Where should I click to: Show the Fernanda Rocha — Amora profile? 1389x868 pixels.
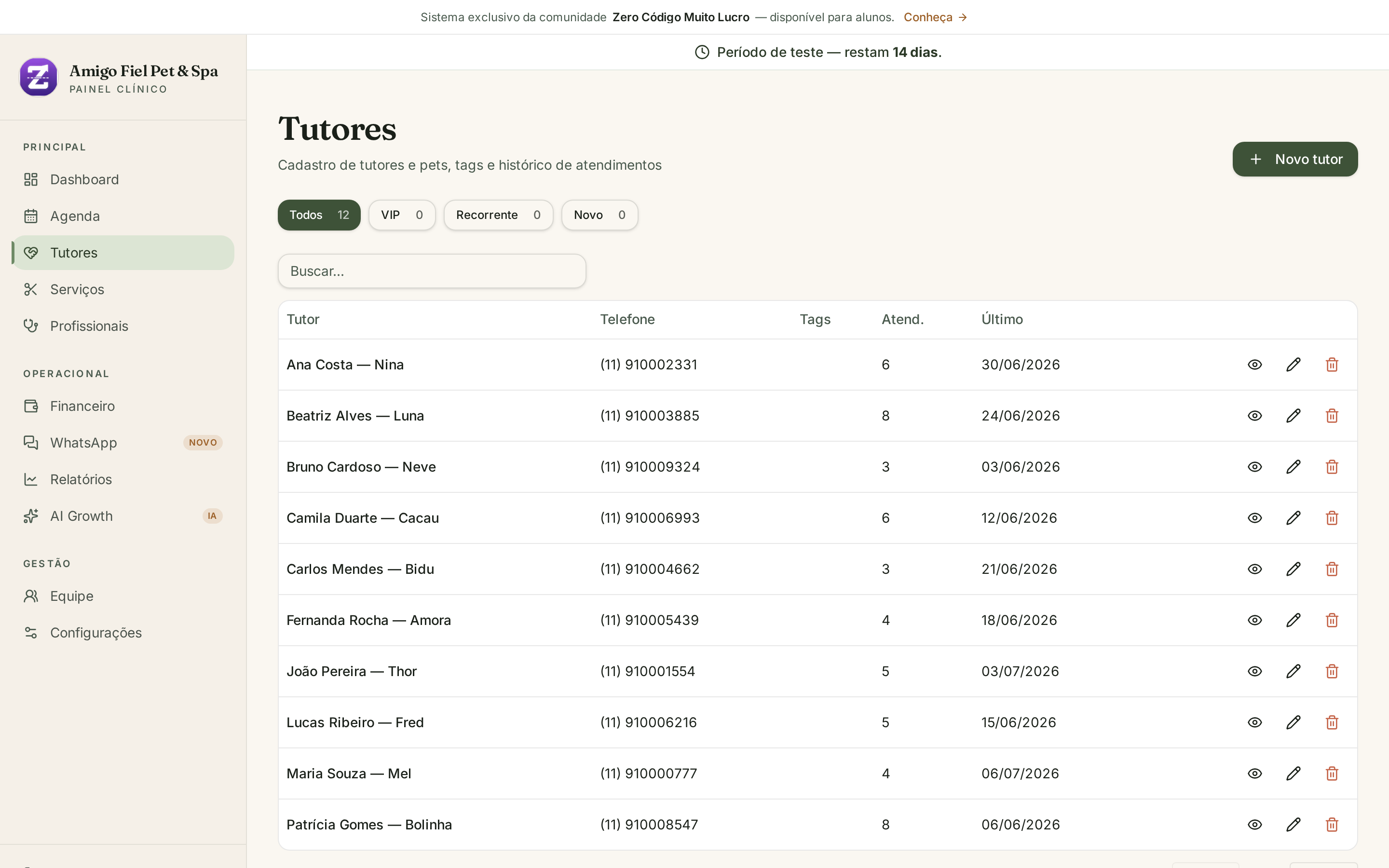pos(1255,620)
